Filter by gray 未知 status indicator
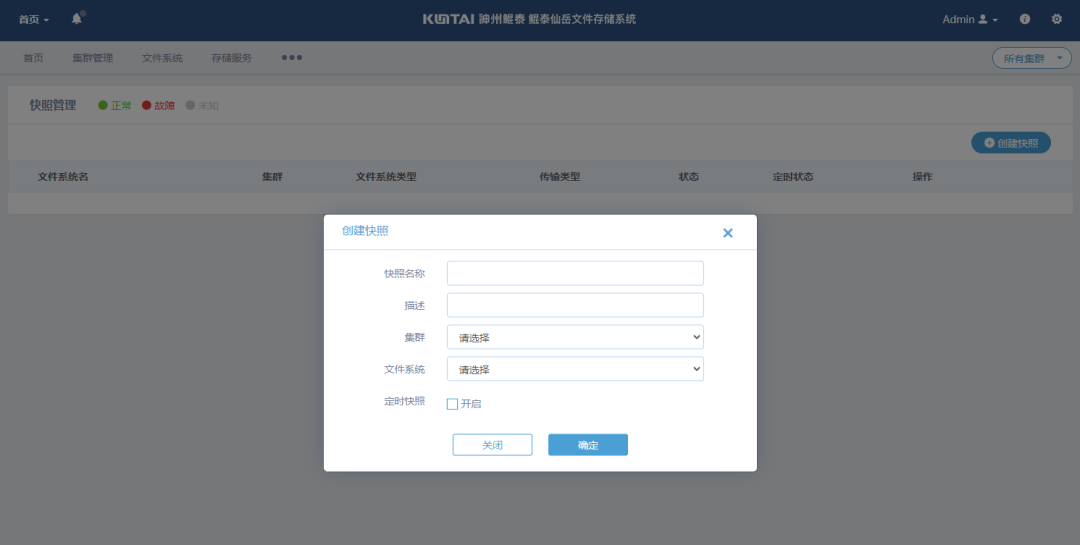Image resolution: width=1080 pixels, height=545 pixels. tap(202, 105)
